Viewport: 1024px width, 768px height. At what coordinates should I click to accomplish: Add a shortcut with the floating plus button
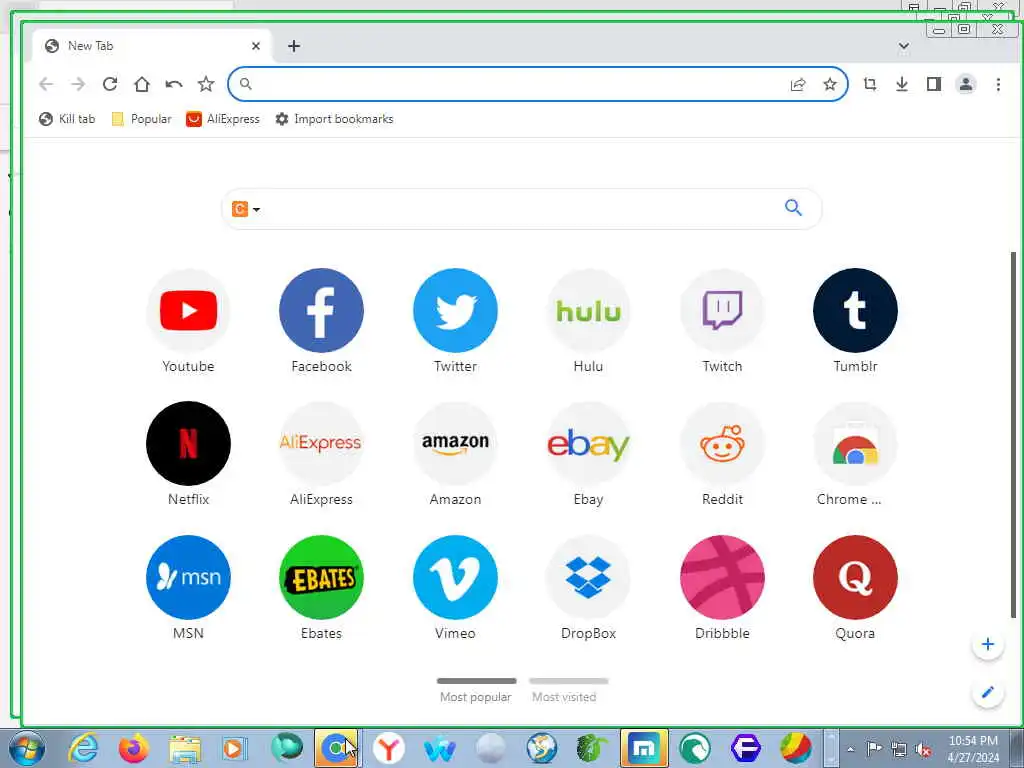pyautogui.click(x=987, y=645)
